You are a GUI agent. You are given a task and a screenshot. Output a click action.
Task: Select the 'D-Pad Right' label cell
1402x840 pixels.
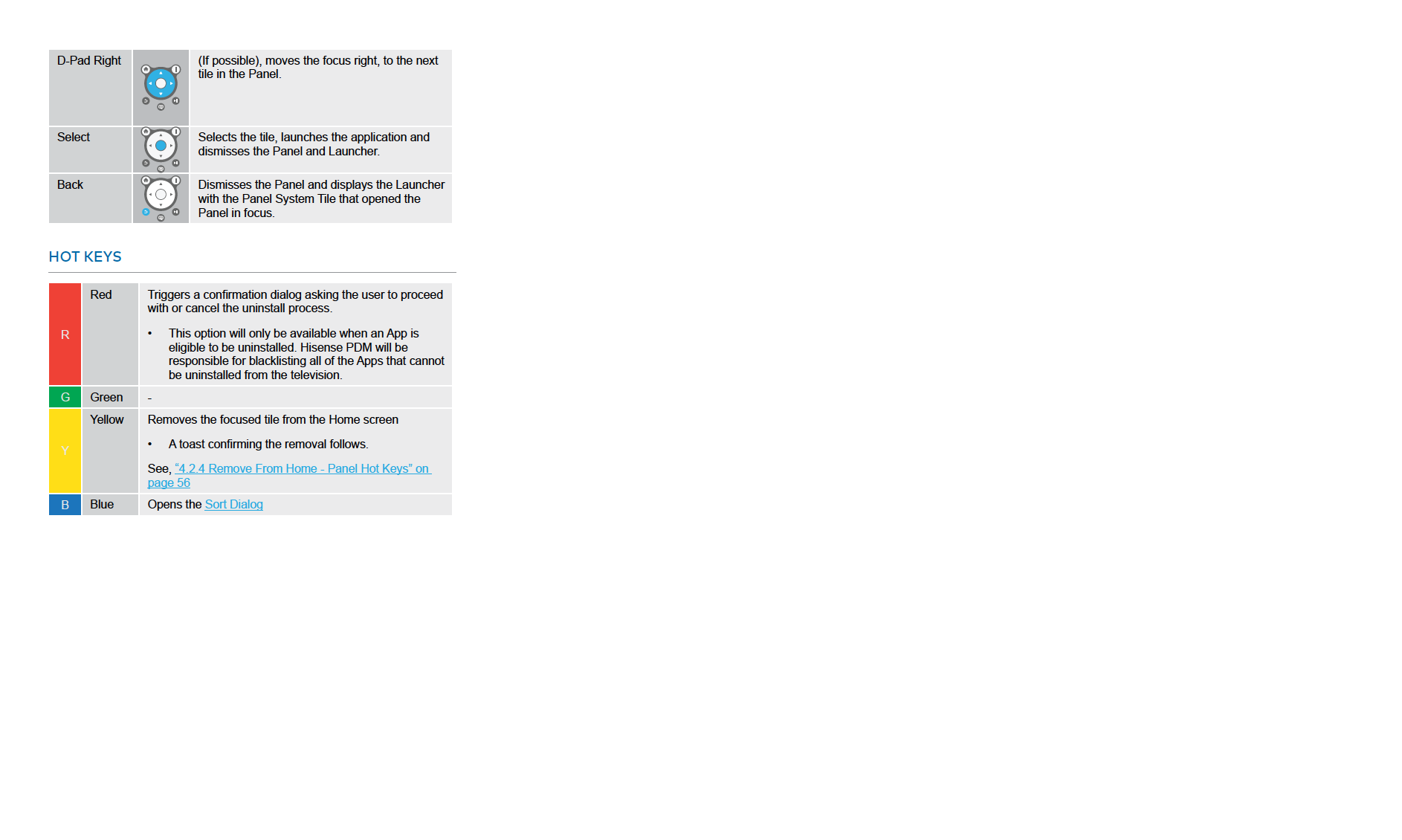pos(90,88)
